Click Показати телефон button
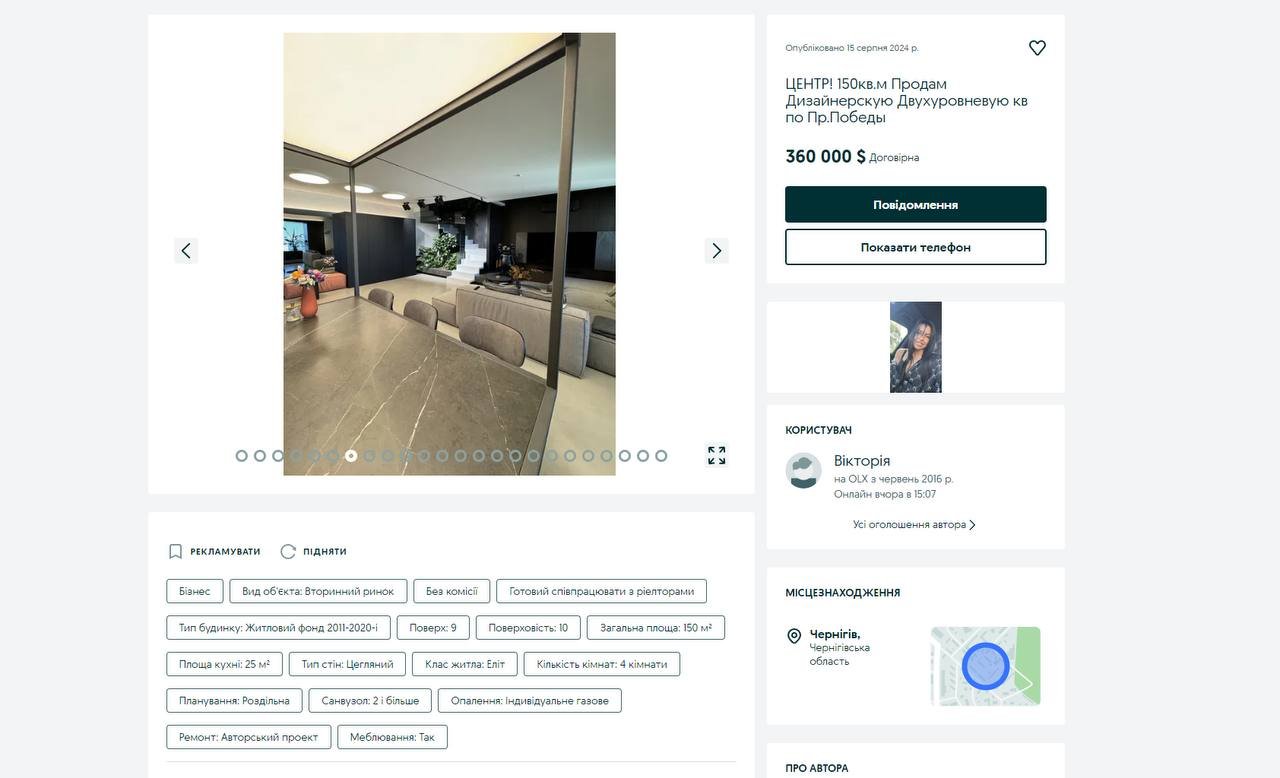 point(916,247)
